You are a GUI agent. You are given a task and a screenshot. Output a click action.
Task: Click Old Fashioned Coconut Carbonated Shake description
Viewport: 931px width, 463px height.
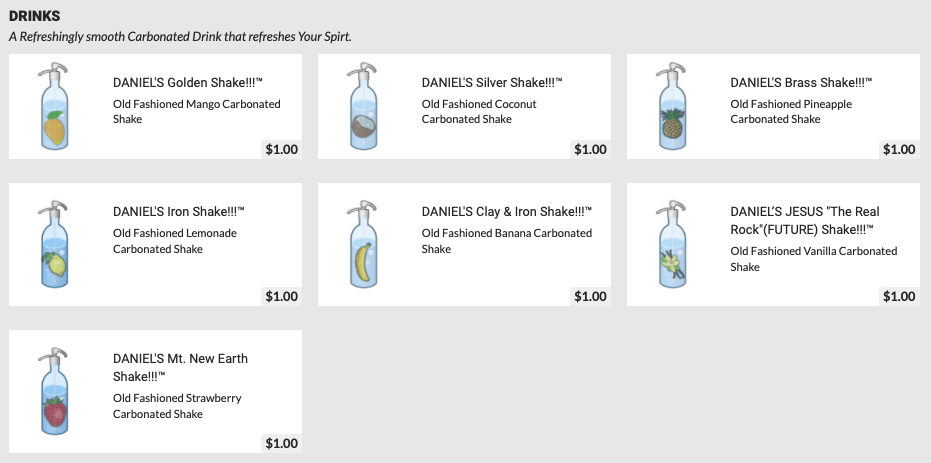point(479,111)
